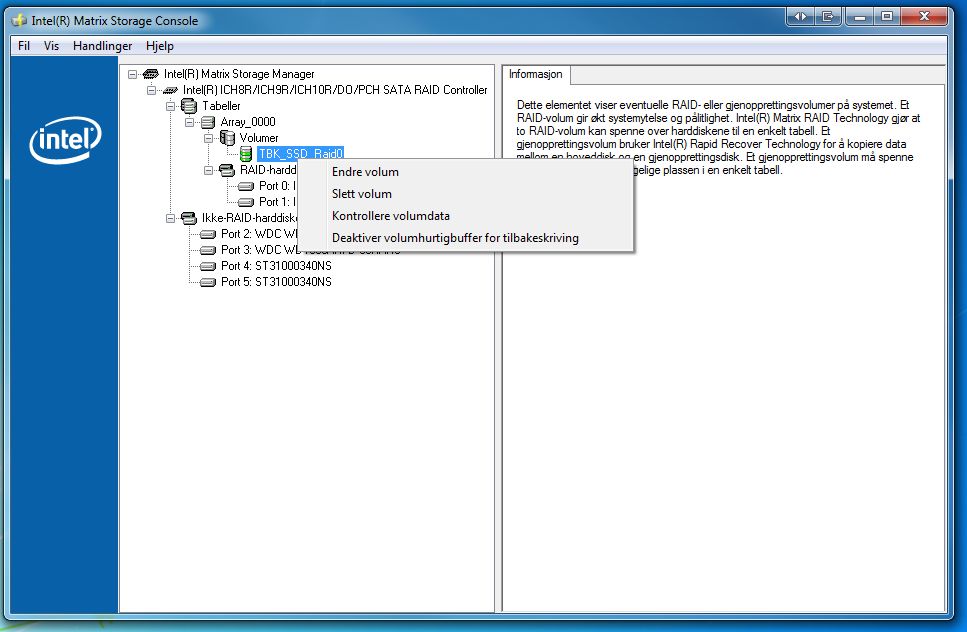
Task: Select ICH8R/ICH9R/ICH10R SATA RAID Controller label
Action: click(x=335, y=90)
